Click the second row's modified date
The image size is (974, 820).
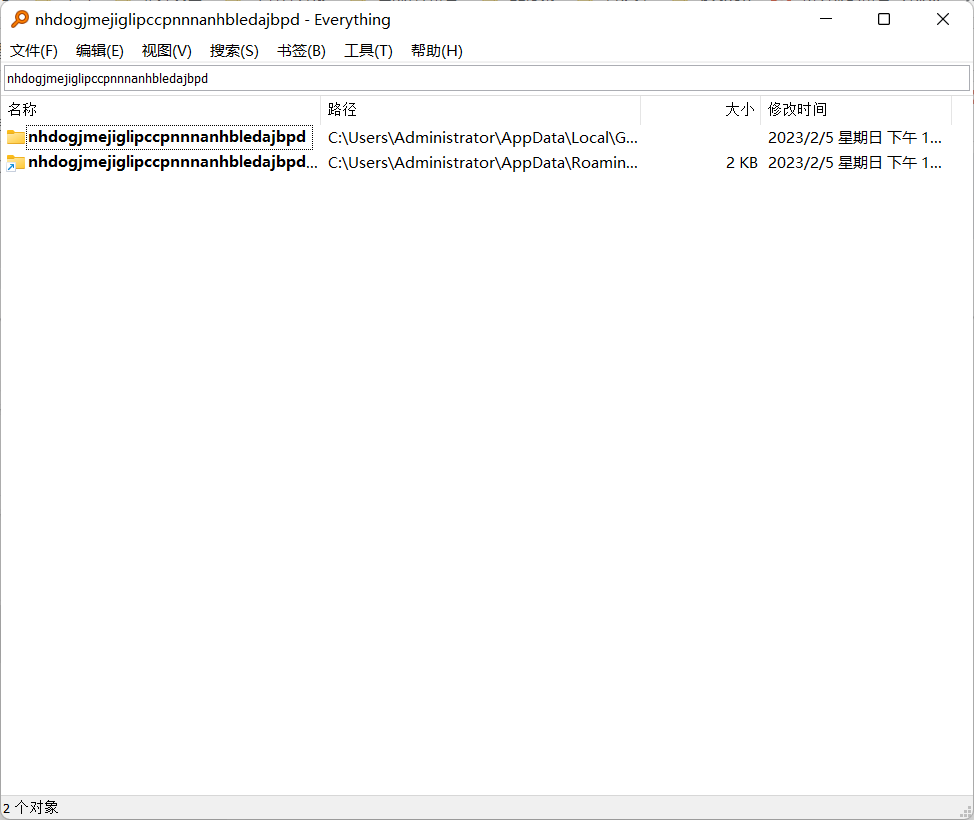click(x=855, y=163)
